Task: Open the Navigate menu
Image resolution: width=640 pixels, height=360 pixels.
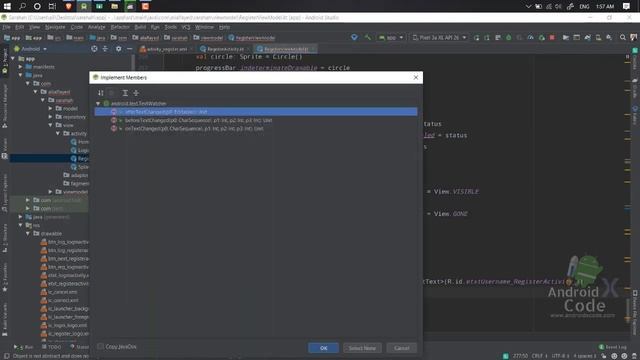Action: (55, 27)
